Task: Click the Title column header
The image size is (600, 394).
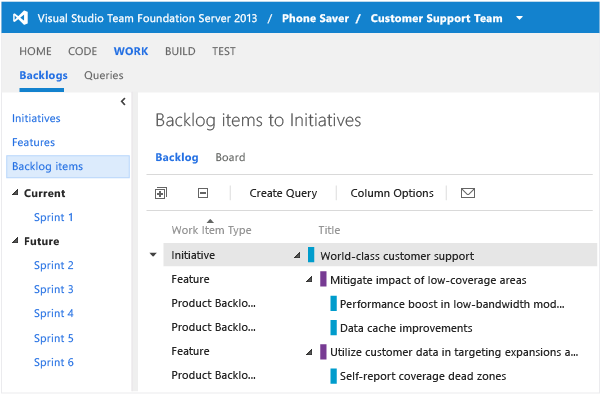Action: coord(329,230)
